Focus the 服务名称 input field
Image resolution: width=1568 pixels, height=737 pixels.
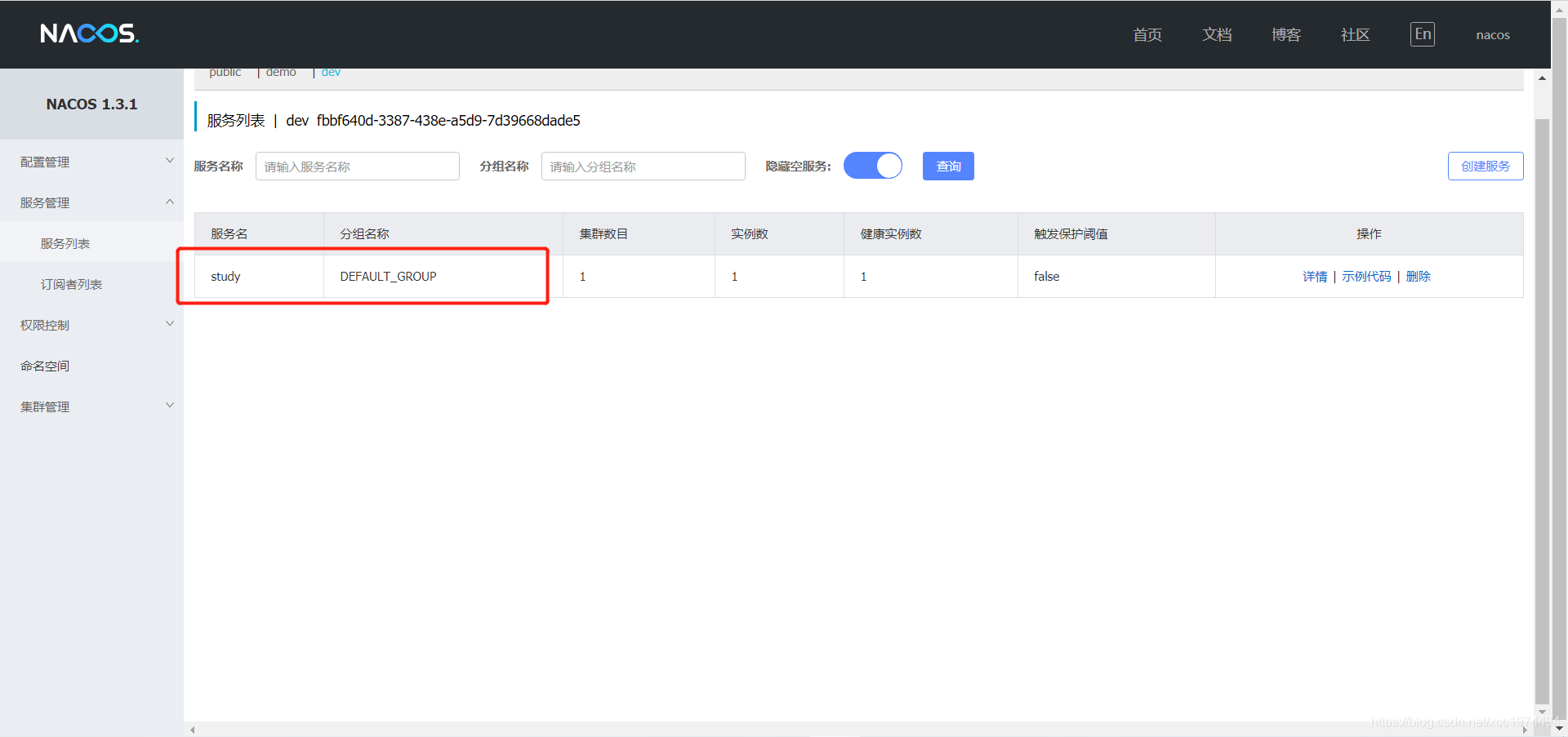click(x=358, y=166)
